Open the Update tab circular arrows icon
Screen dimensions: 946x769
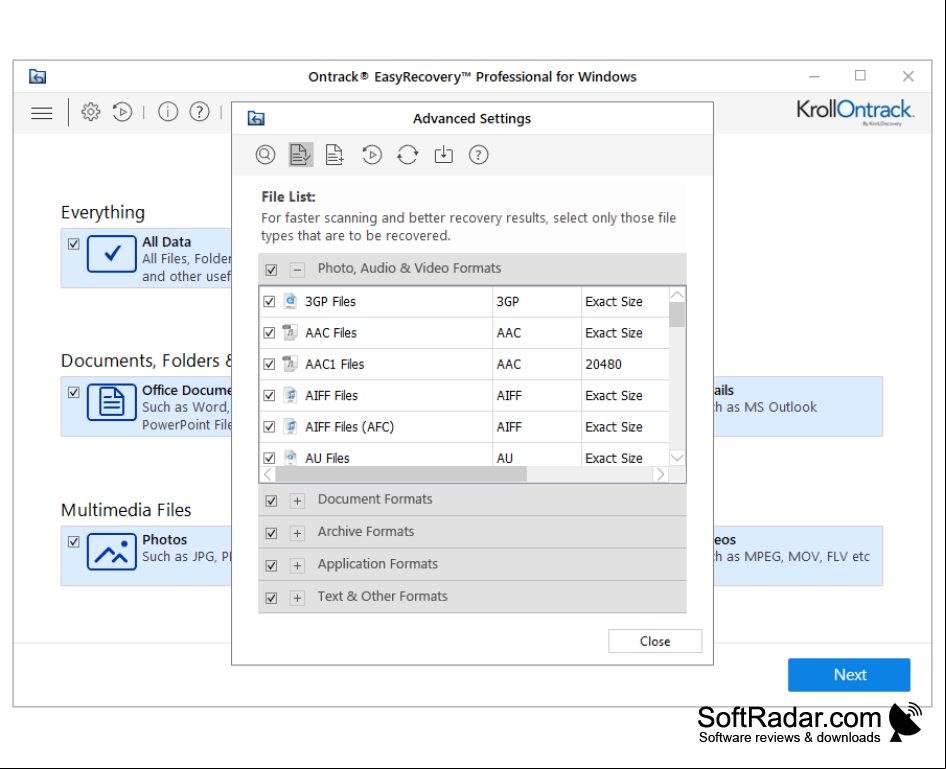(x=408, y=155)
